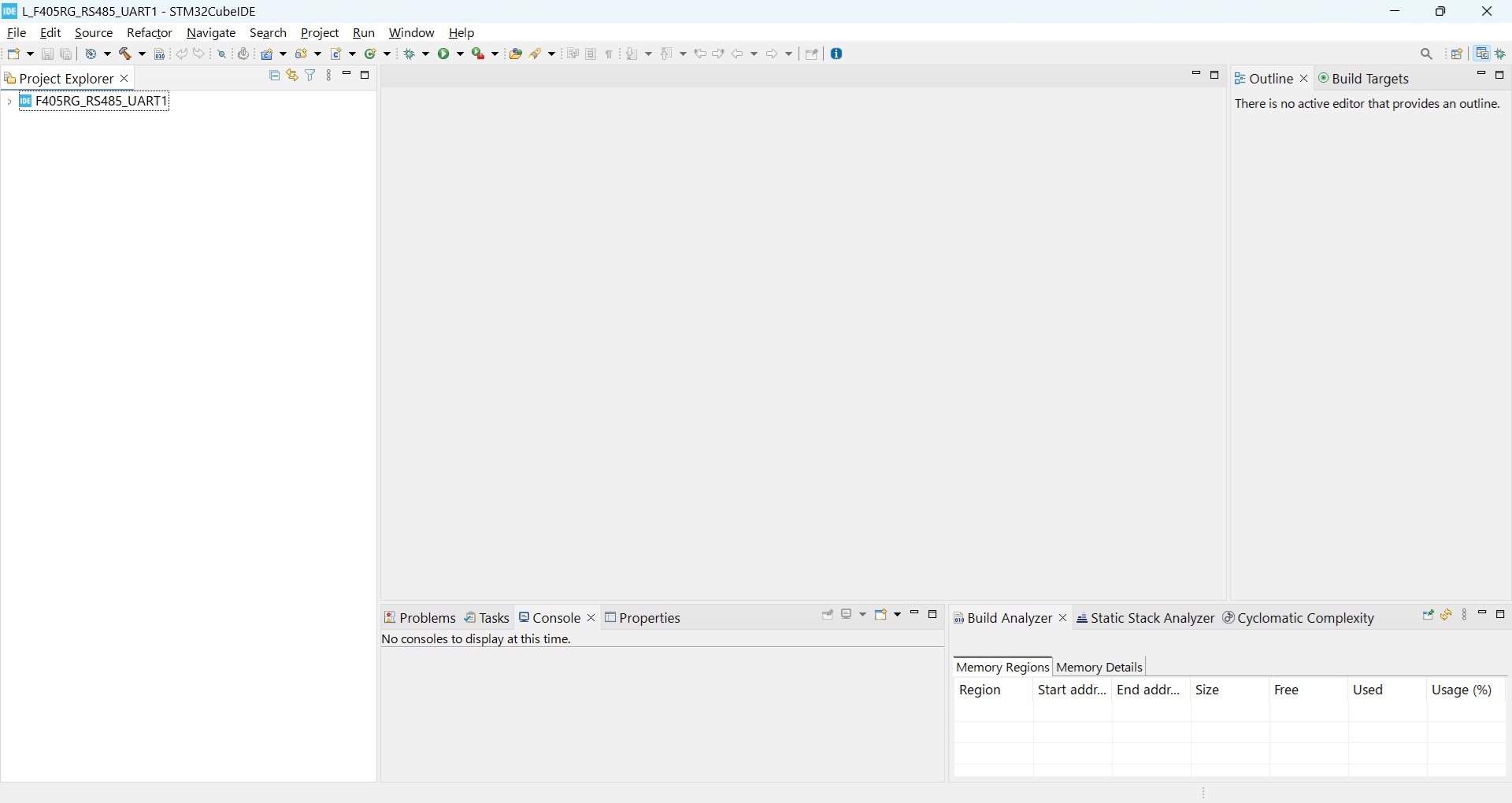Close the Console tab
1512x803 pixels.
pos(591,619)
